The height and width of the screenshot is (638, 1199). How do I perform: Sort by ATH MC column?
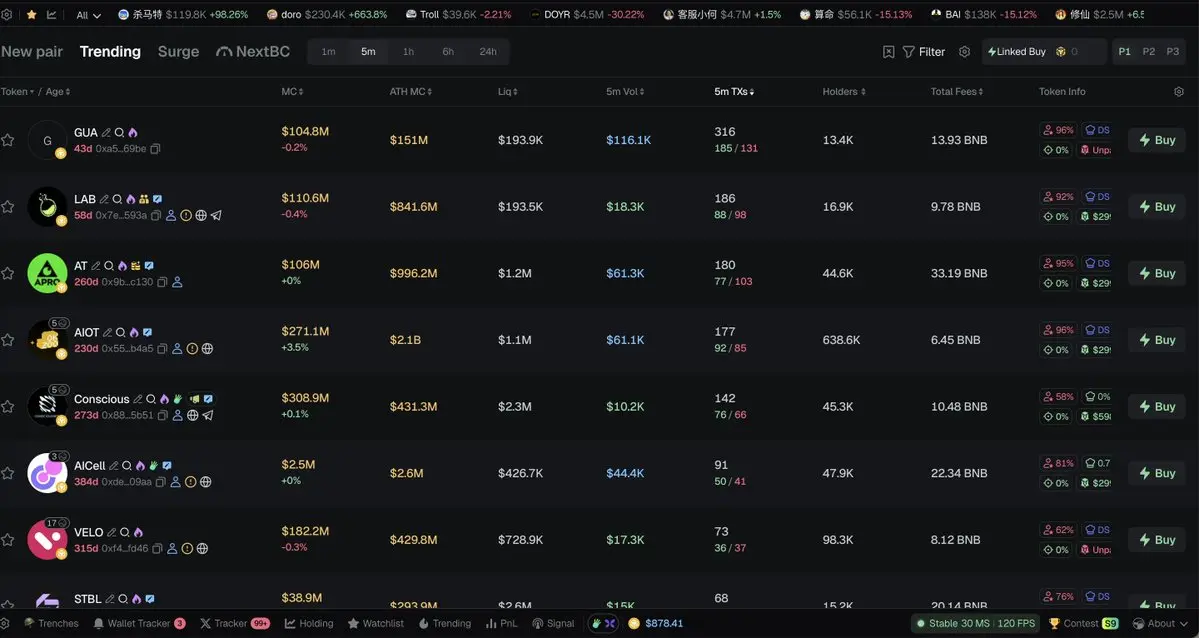click(411, 91)
